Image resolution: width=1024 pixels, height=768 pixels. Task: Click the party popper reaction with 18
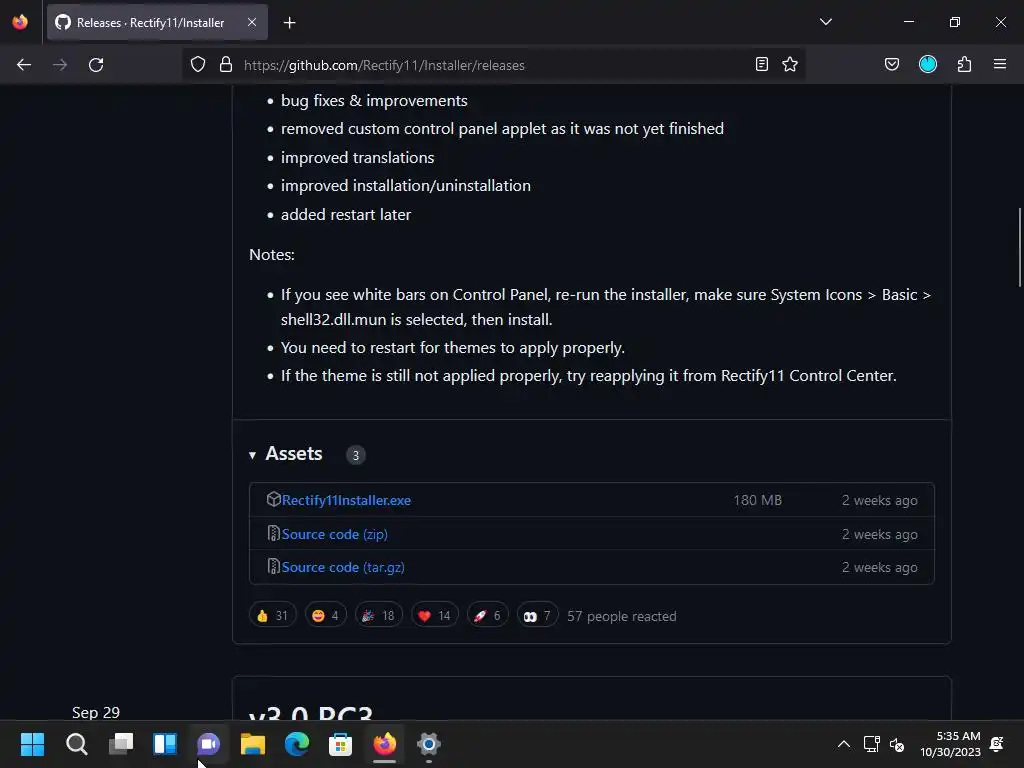(379, 615)
